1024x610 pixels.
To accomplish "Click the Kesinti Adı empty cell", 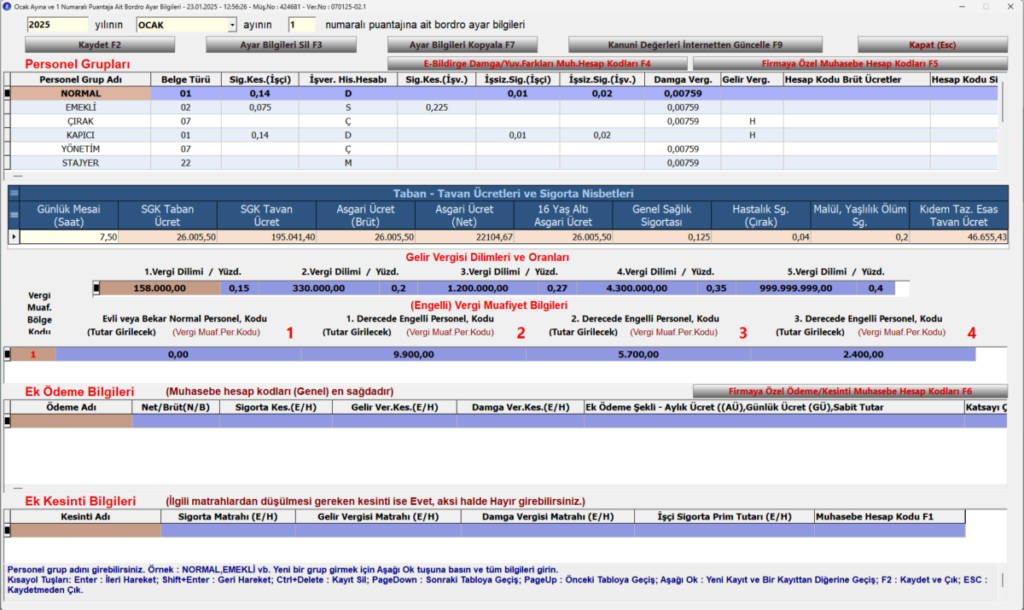I will tap(86, 530).
